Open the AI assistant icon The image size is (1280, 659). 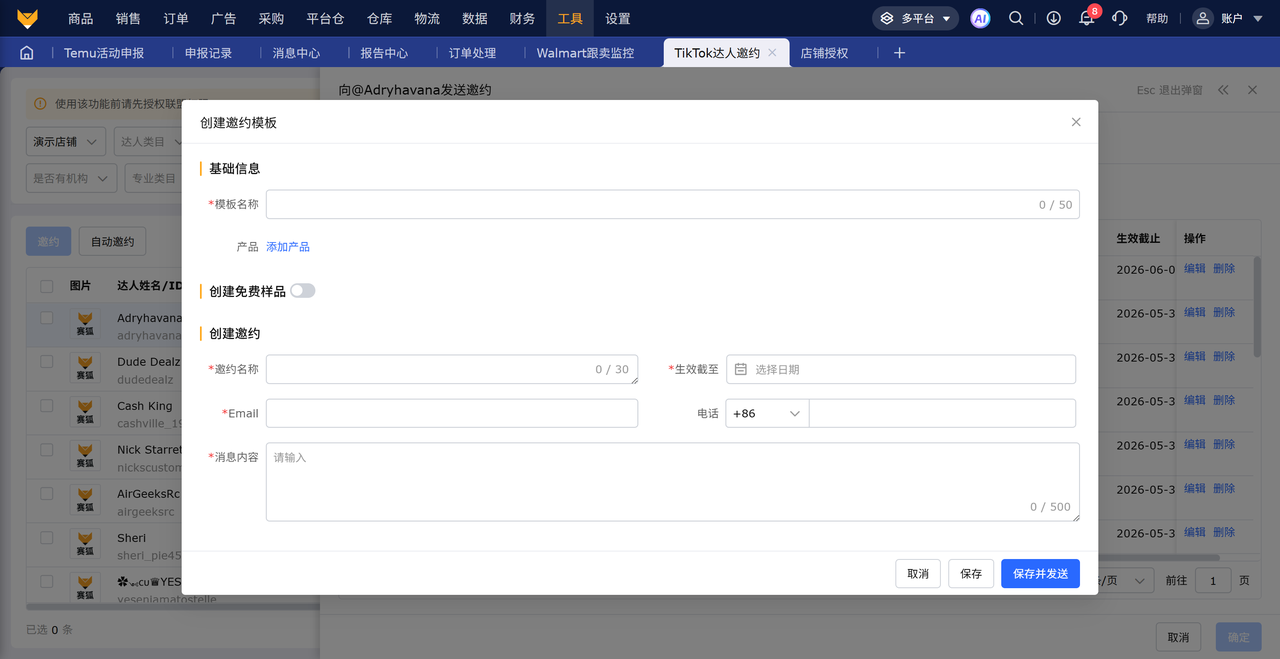[981, 18]
